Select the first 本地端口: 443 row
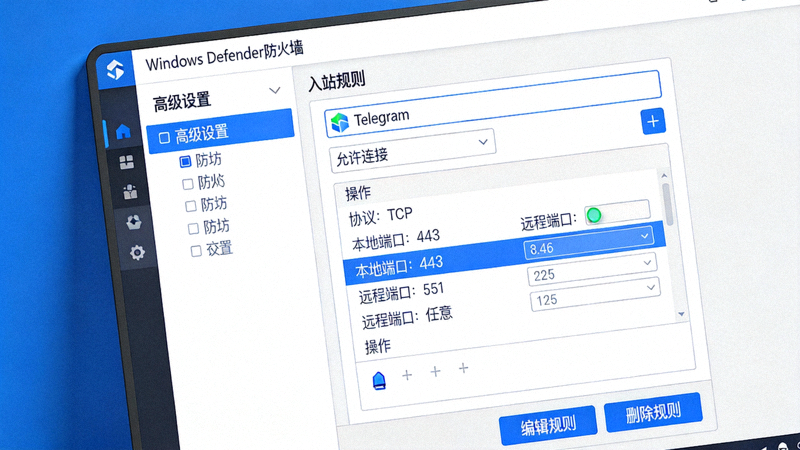Image resolution: width=800 pixels, height=450 pixels. point(396,240)
